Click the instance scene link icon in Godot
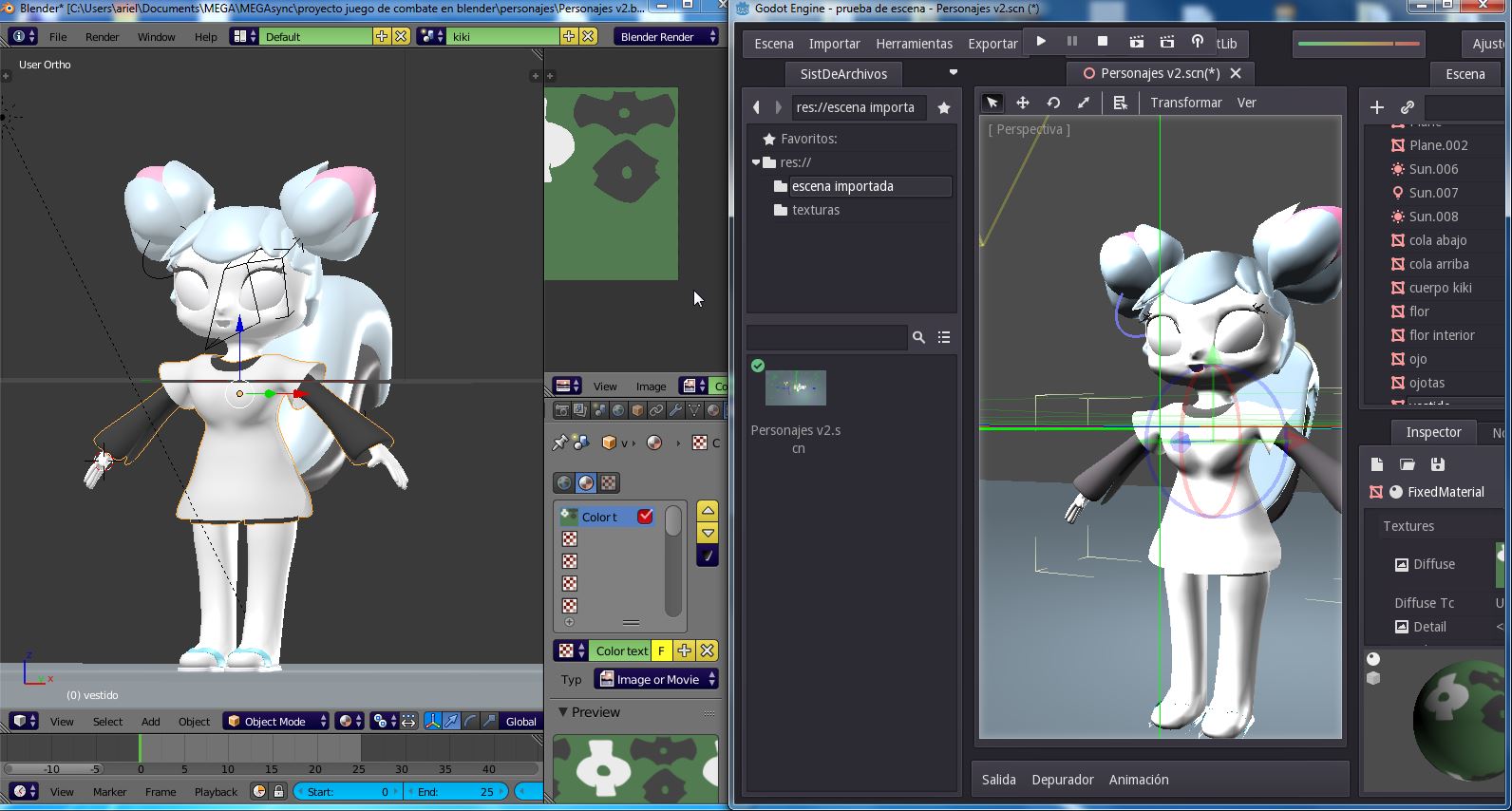Screen dimensions: 1512x811 1407,107
